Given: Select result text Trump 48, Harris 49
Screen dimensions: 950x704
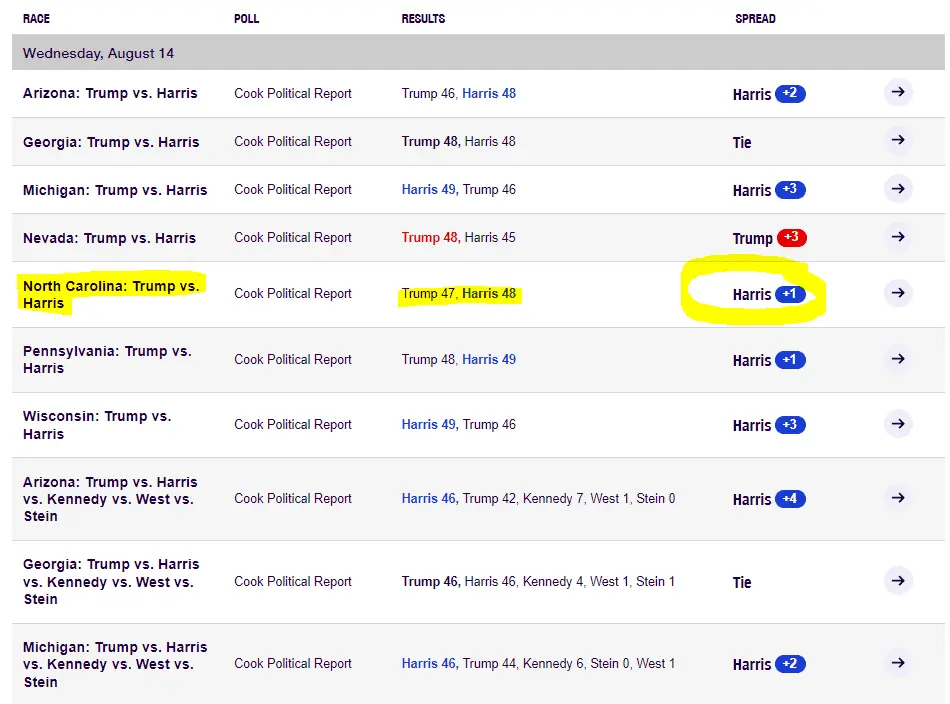Looking at the screenshot, I should 459,359.
